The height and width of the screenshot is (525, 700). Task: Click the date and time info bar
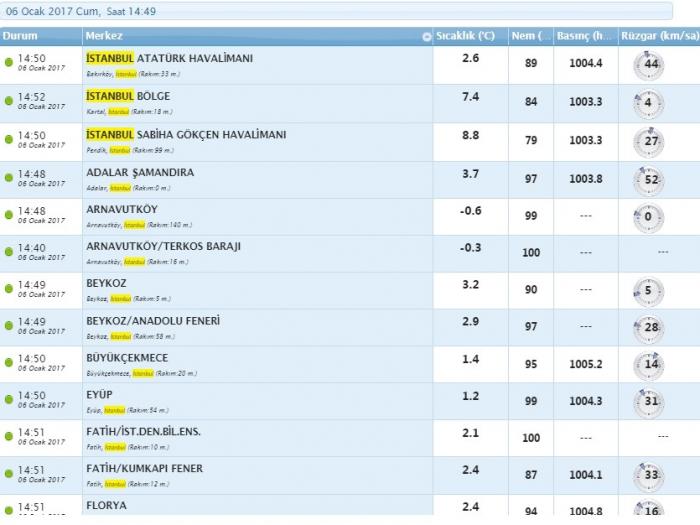pyautogui.click(x=336, y=11)
